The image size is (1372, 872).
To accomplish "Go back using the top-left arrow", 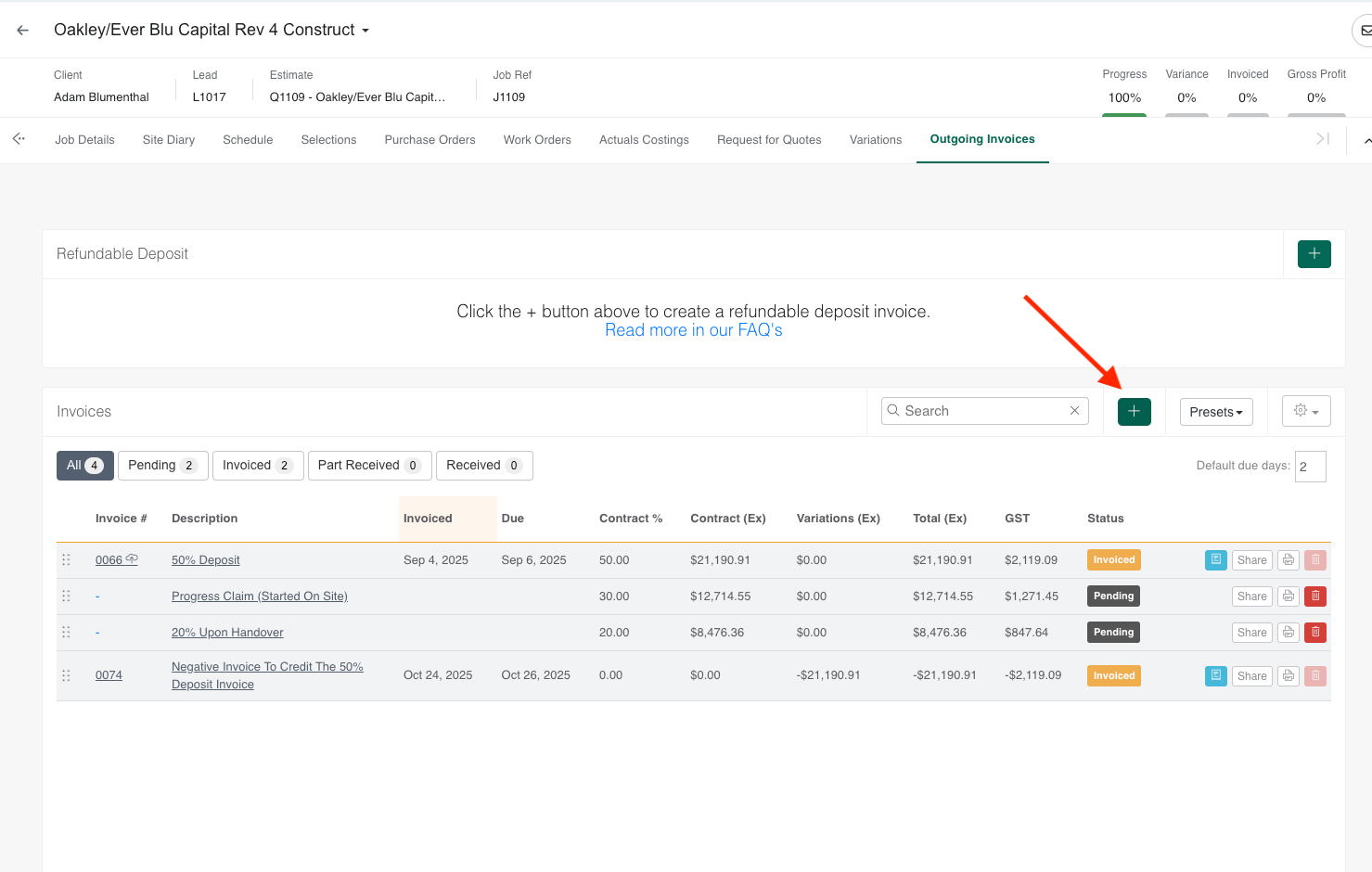I will (x=23, y=30).
